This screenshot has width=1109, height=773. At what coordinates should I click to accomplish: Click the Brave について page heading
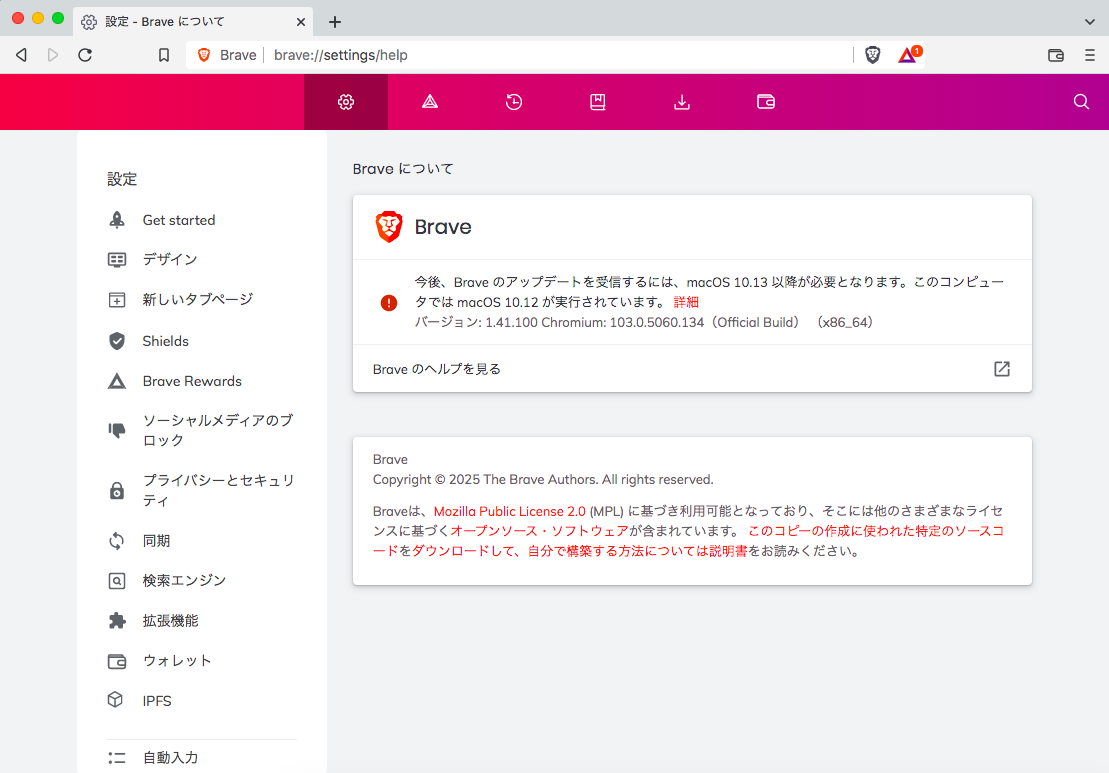[x=403, y=168]
